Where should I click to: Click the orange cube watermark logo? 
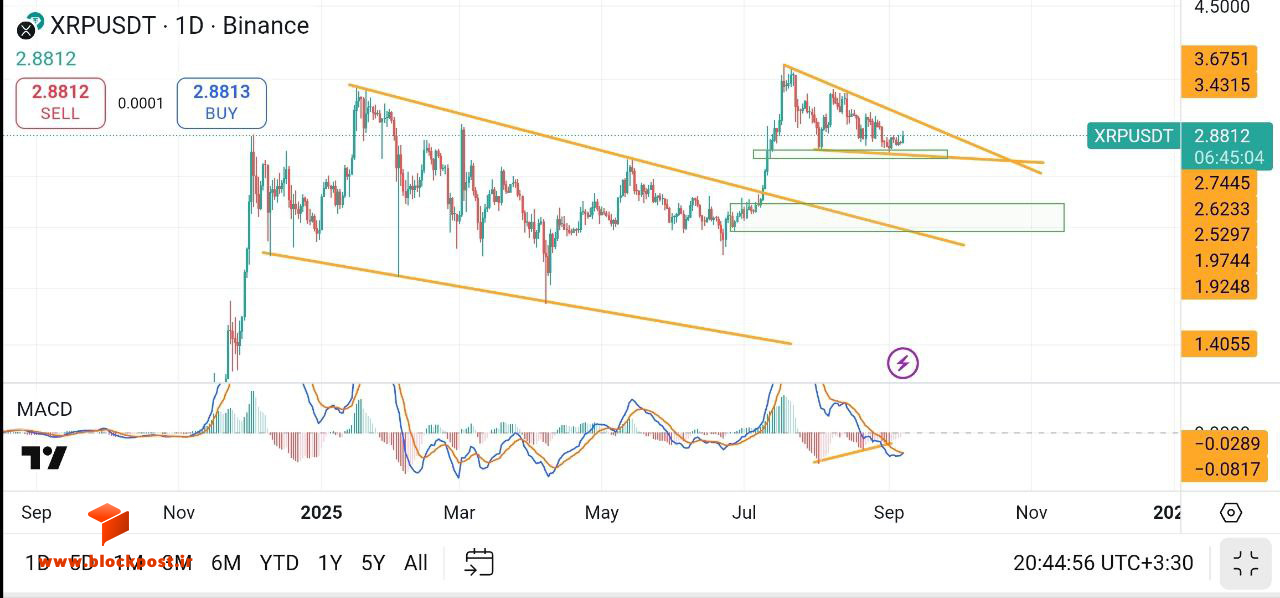tap(108, 524)
